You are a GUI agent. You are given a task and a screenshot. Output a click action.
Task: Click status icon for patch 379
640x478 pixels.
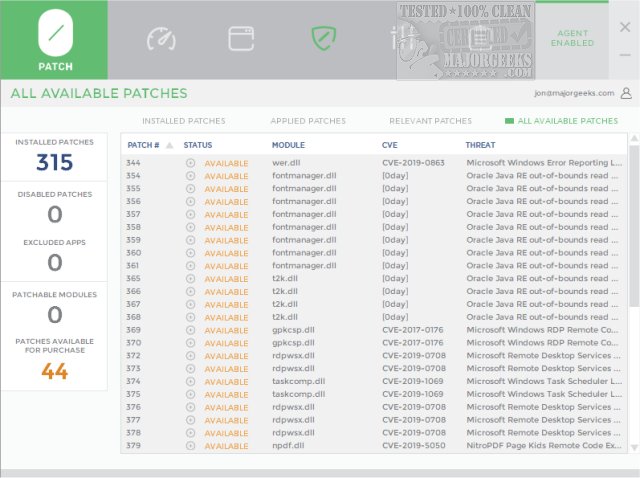click(190, 446)
